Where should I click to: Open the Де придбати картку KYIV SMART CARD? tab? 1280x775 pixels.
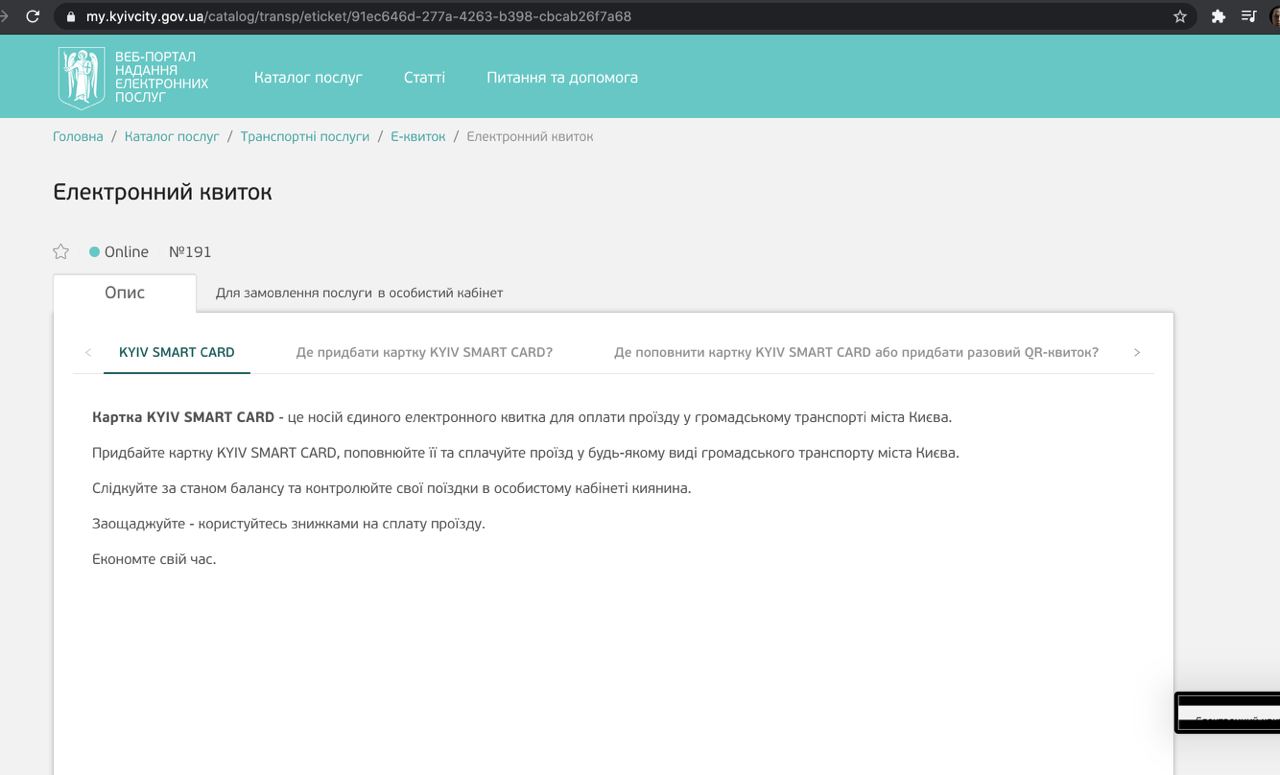coord(424,352)
